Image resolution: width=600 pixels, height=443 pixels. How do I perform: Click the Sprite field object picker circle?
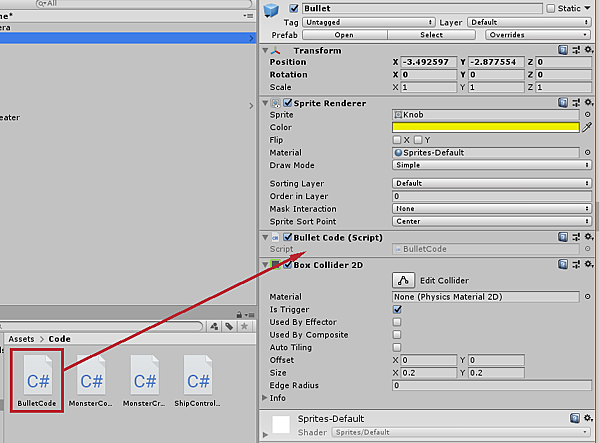[x=588, y=114]
